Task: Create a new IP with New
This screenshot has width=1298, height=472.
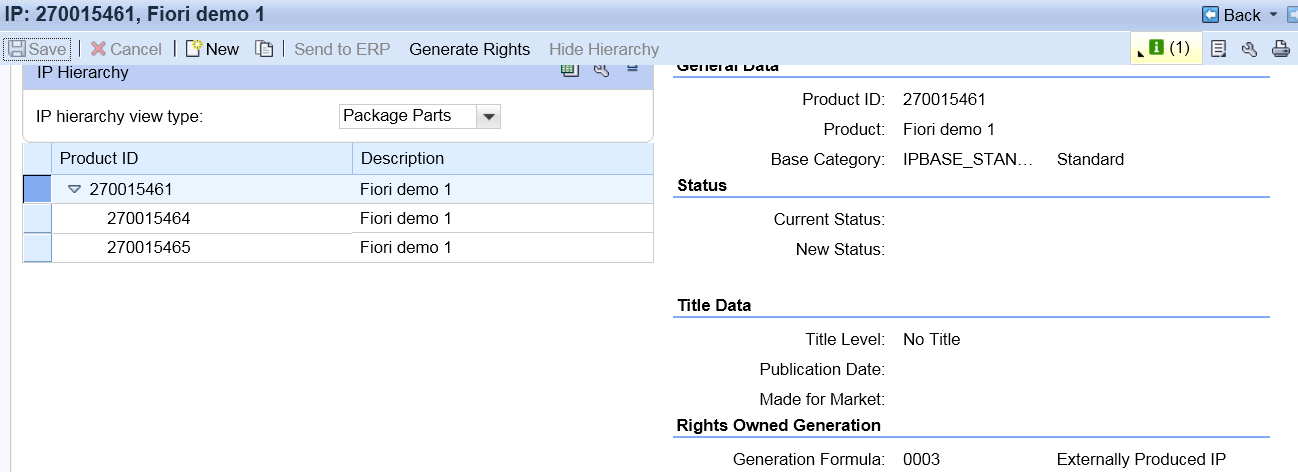Action: click(x=212, y=49)
